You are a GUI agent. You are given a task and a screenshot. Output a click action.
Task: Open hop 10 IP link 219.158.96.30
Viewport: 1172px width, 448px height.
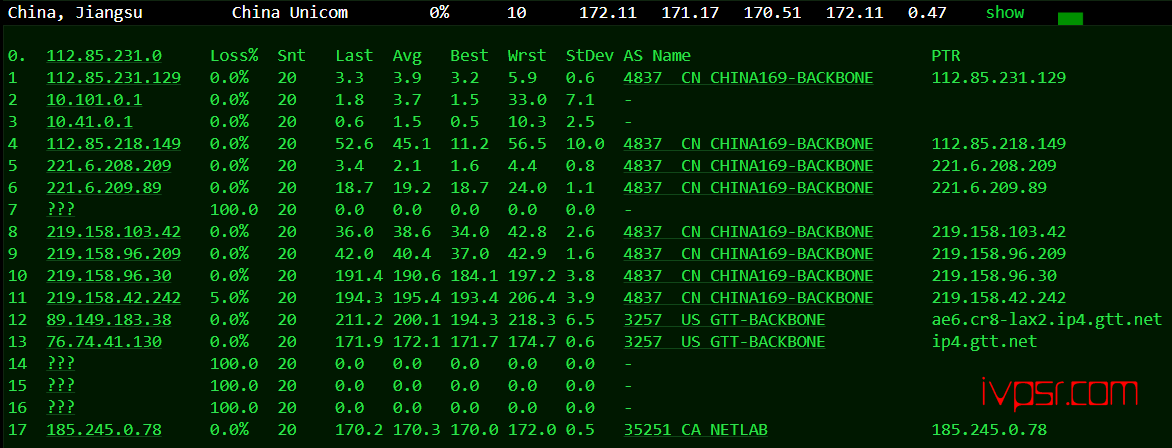[x=109, y=277]
